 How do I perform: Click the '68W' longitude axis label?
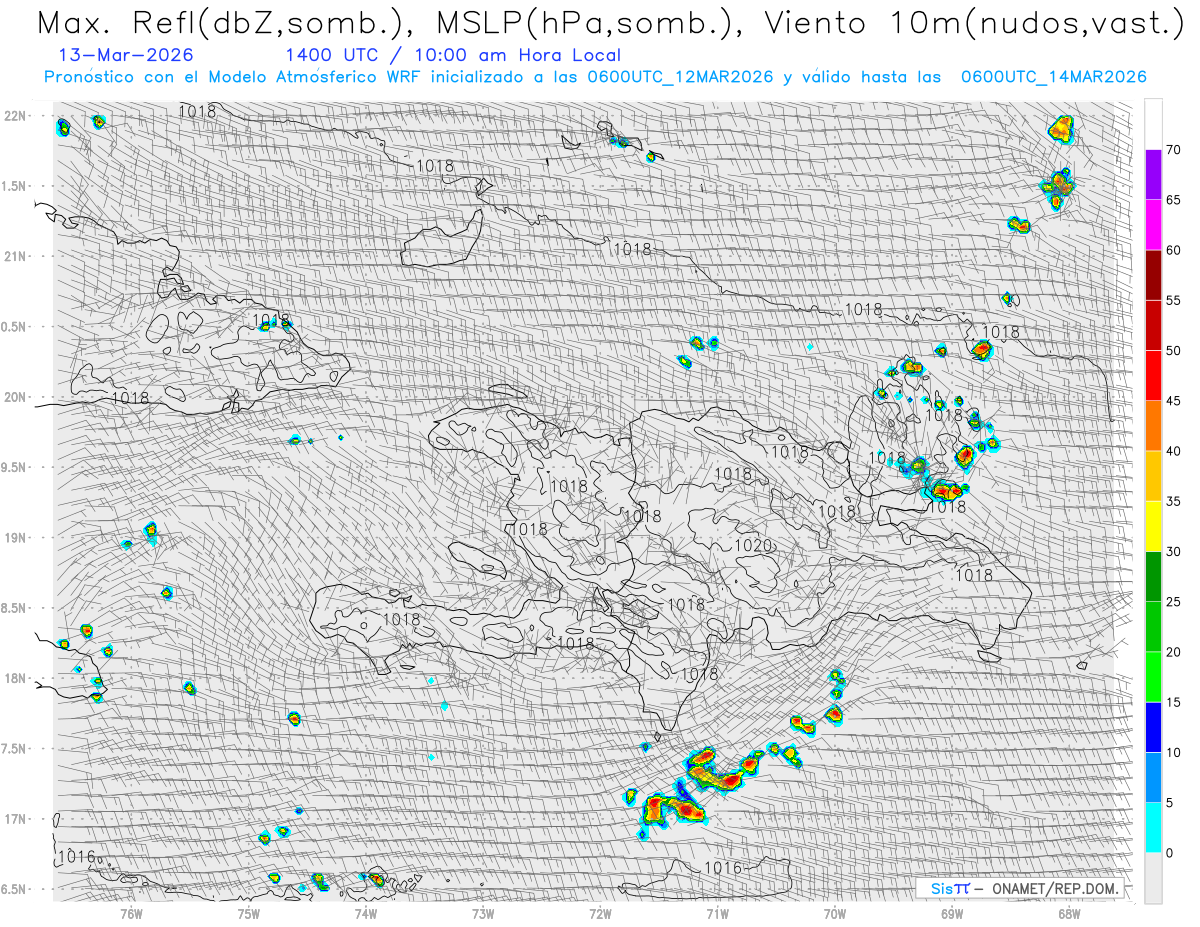pos(1069,913)
